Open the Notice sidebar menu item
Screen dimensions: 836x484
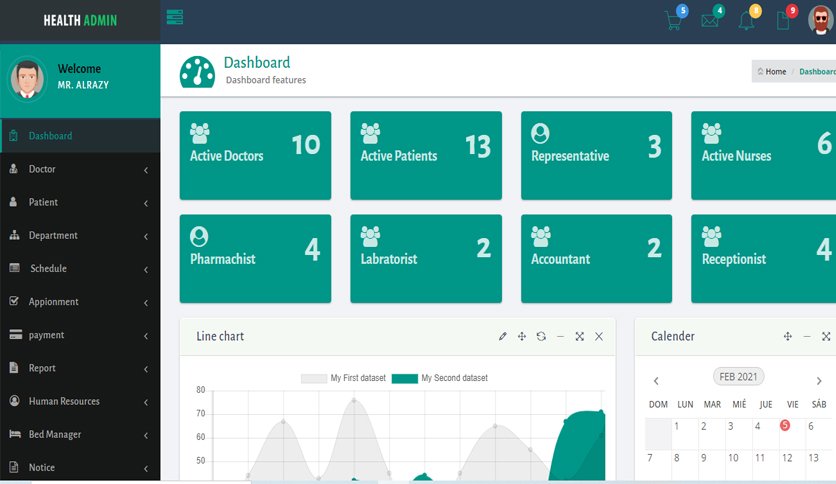point(80,467)
